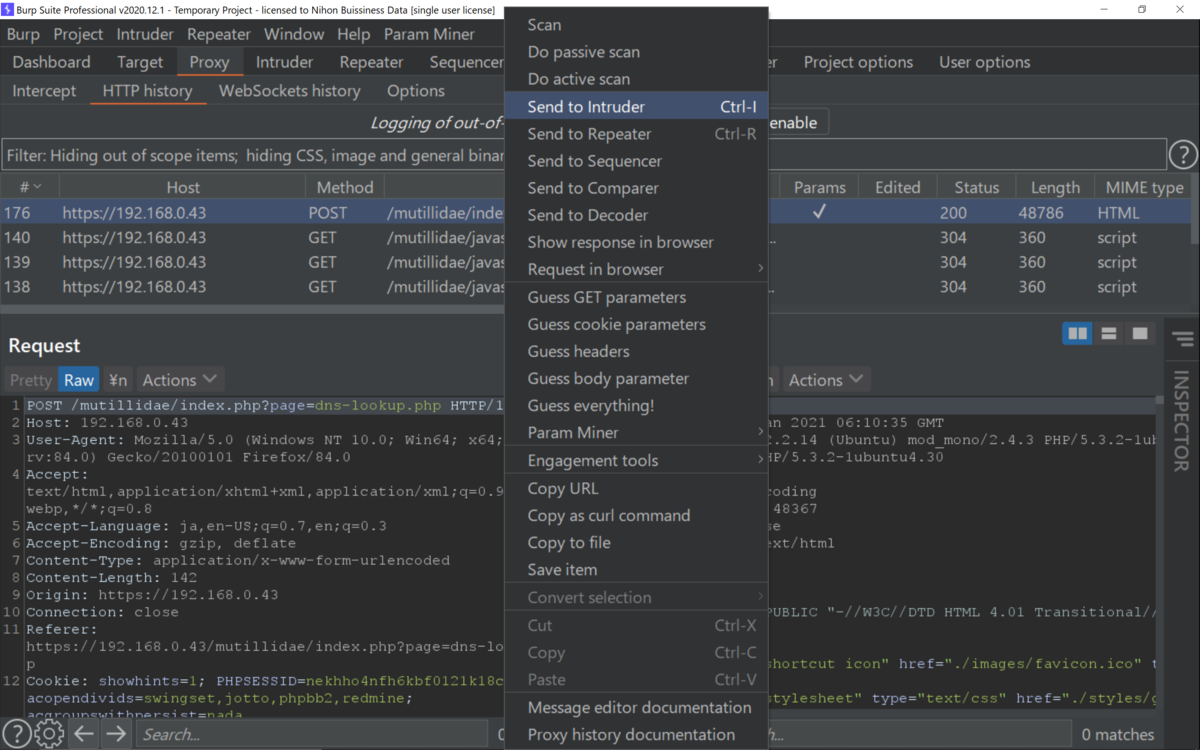
Task: Choose Send to Sequencer
Action: click(x=636, y=160)
